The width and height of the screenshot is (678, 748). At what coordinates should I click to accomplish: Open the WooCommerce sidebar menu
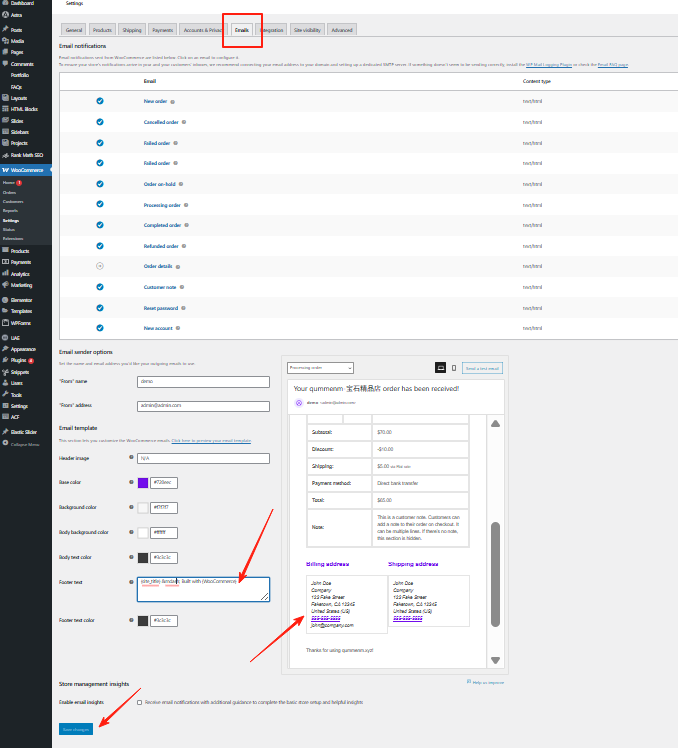(x=27, y=170)
